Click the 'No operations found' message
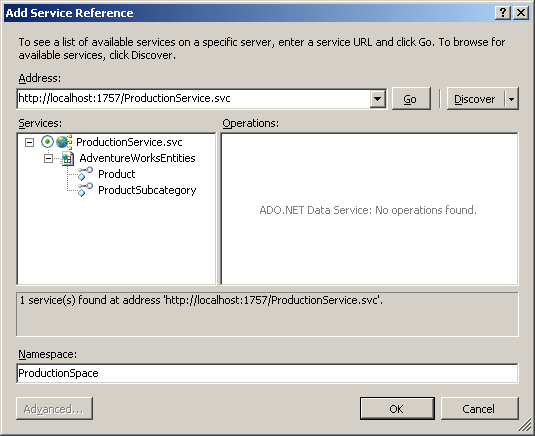Screen dimensions: 535x436 pyautogui.click(x=368, y=210)
